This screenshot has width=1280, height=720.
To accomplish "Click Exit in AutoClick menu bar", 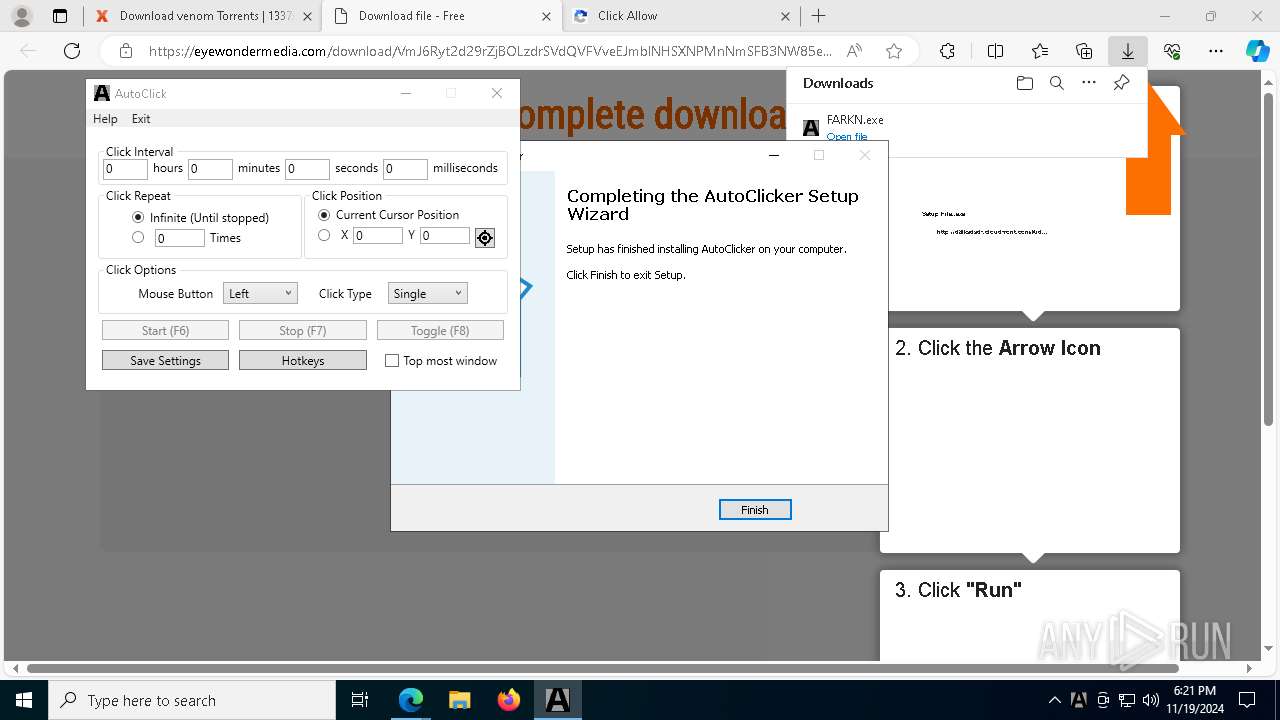I will pyautogui.click(x=141, y=118).
